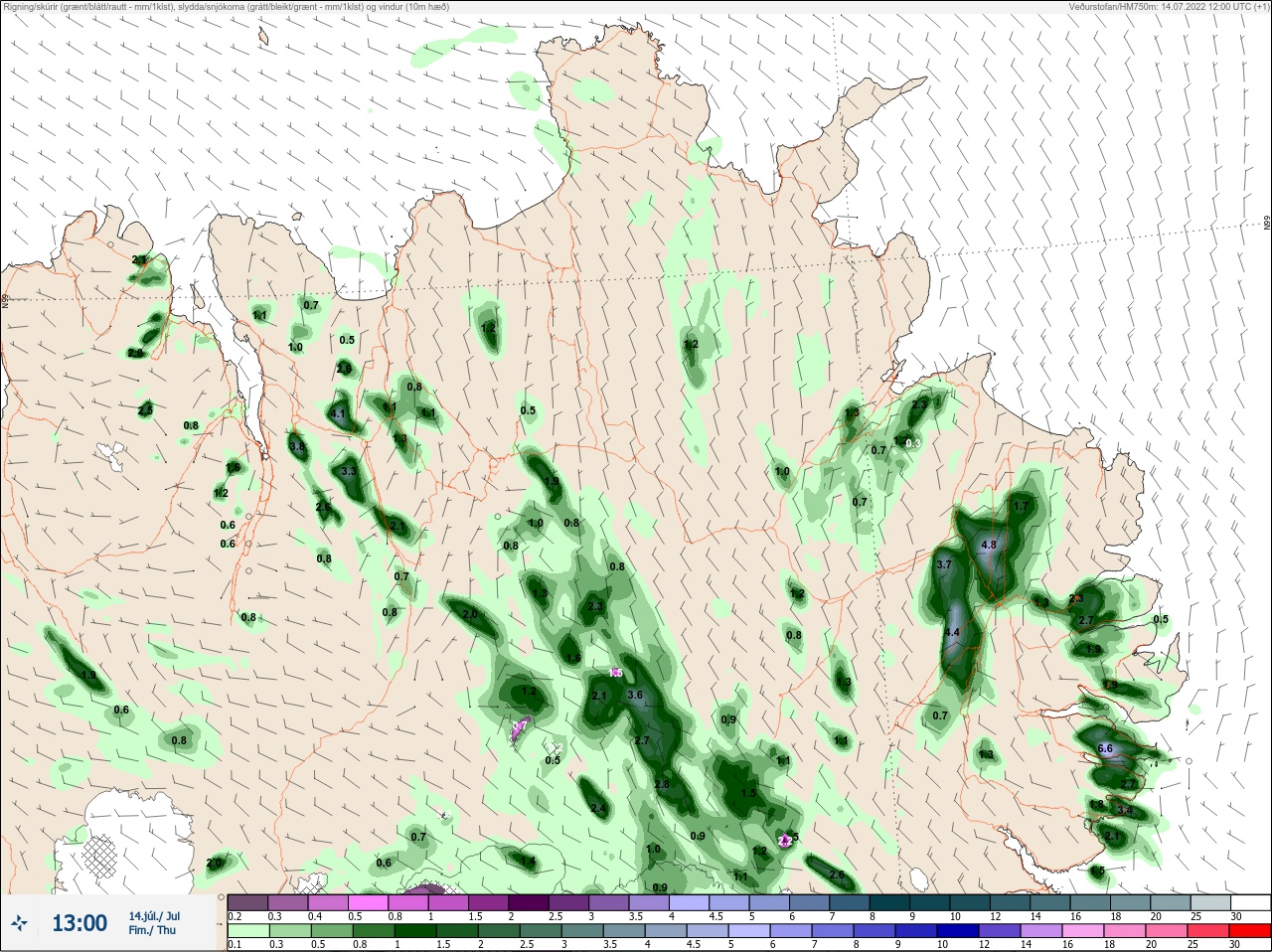Click the 3.8 precipitation value on the map
Image resolution: width=1272 pixels, height=952 pixels.
point(296,446)
